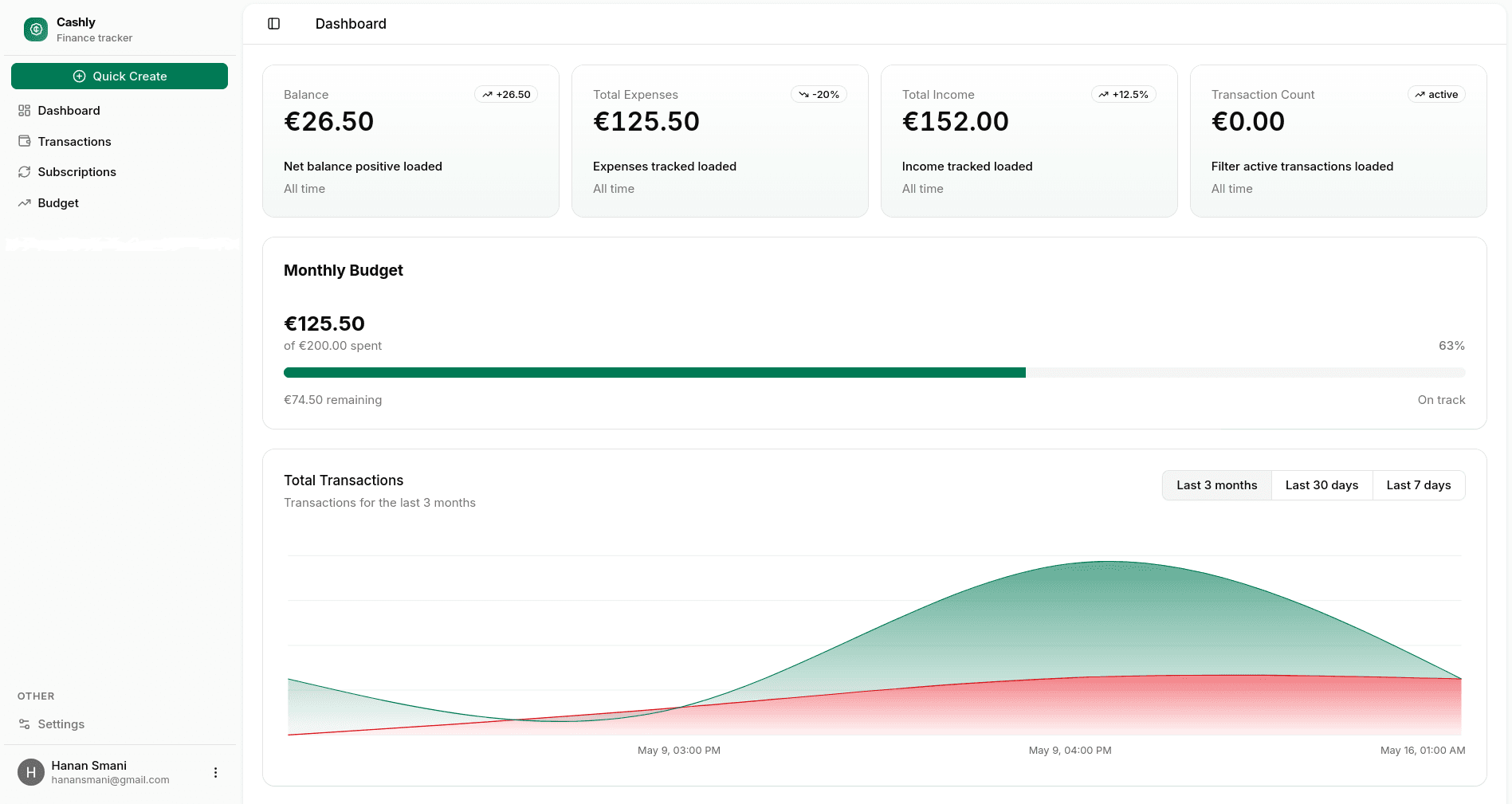Click the Budget trend icon
This screenshot has width=1512, height=804.
25,203
